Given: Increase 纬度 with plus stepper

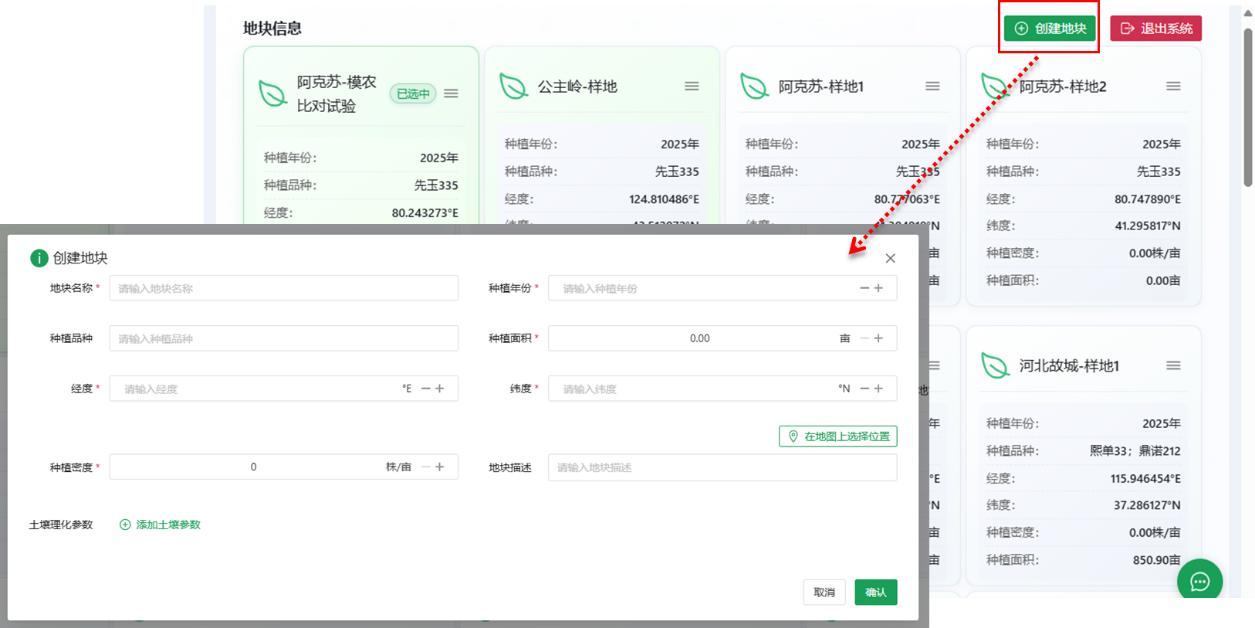Looking at the screenshot, I should 879,388.
